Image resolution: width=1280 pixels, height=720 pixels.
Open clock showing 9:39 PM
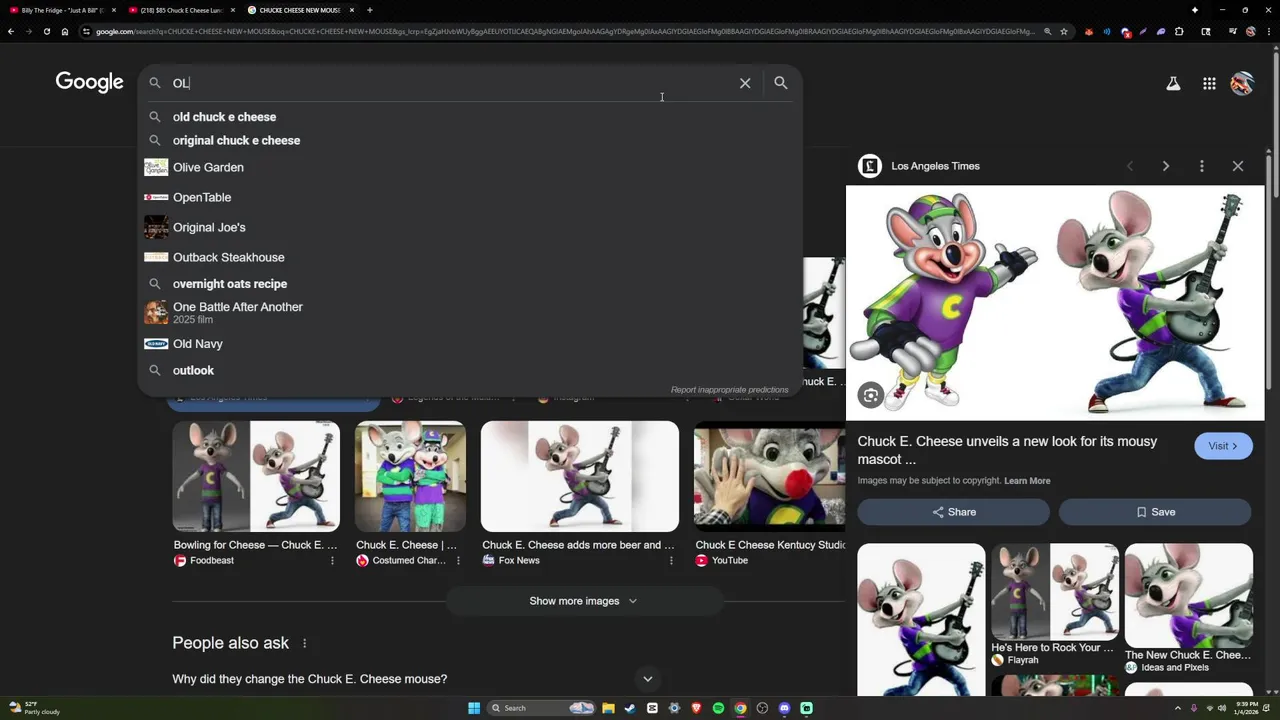[1244, 708]
